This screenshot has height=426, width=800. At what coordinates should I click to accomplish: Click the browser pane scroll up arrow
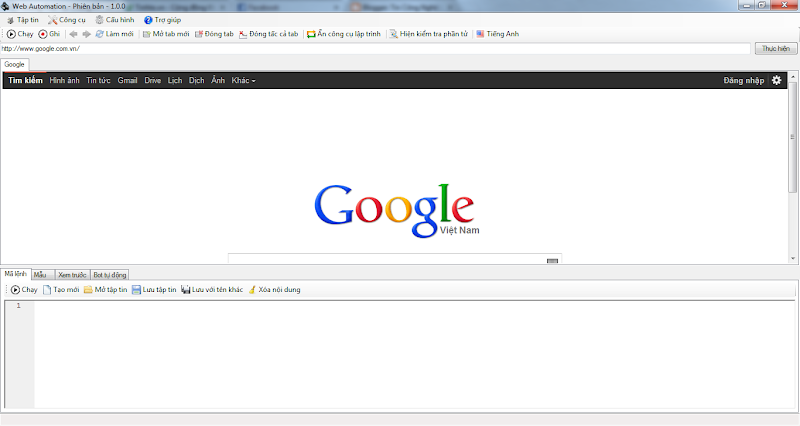point(793,77)
